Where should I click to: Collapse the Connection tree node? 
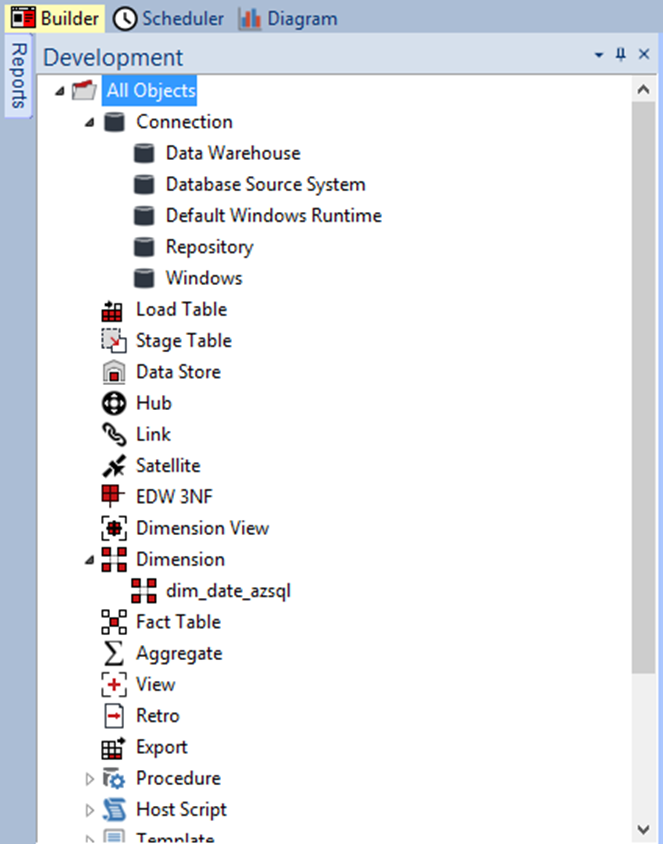point(89,123)
